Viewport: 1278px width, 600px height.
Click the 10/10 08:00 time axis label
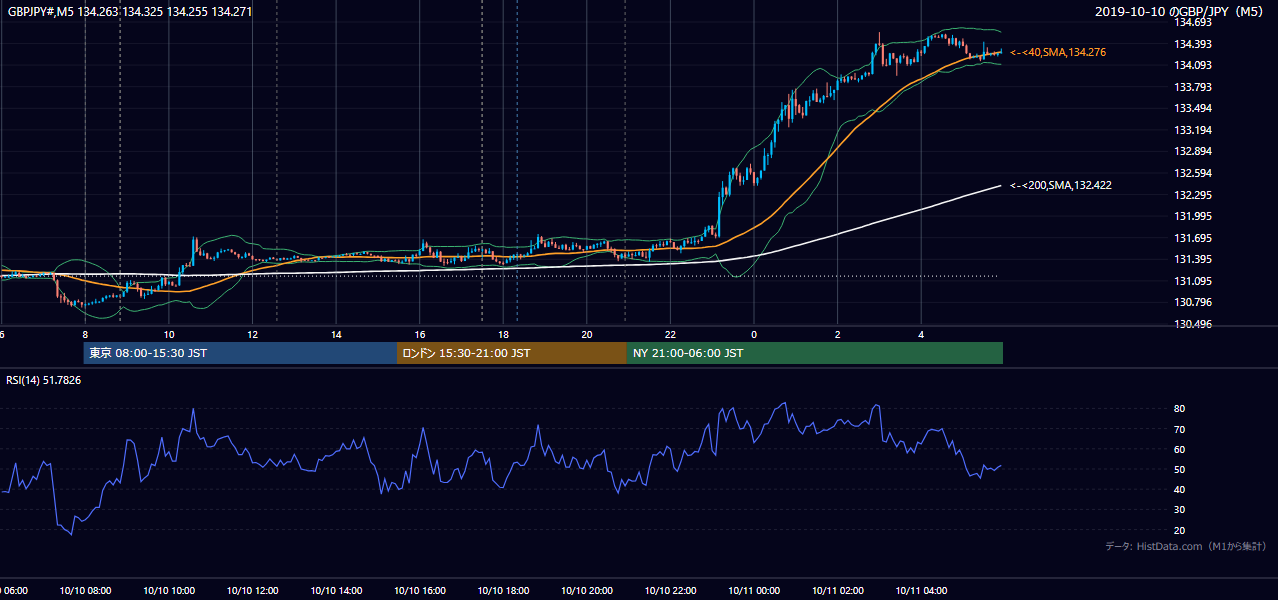(x=85, y=591)
